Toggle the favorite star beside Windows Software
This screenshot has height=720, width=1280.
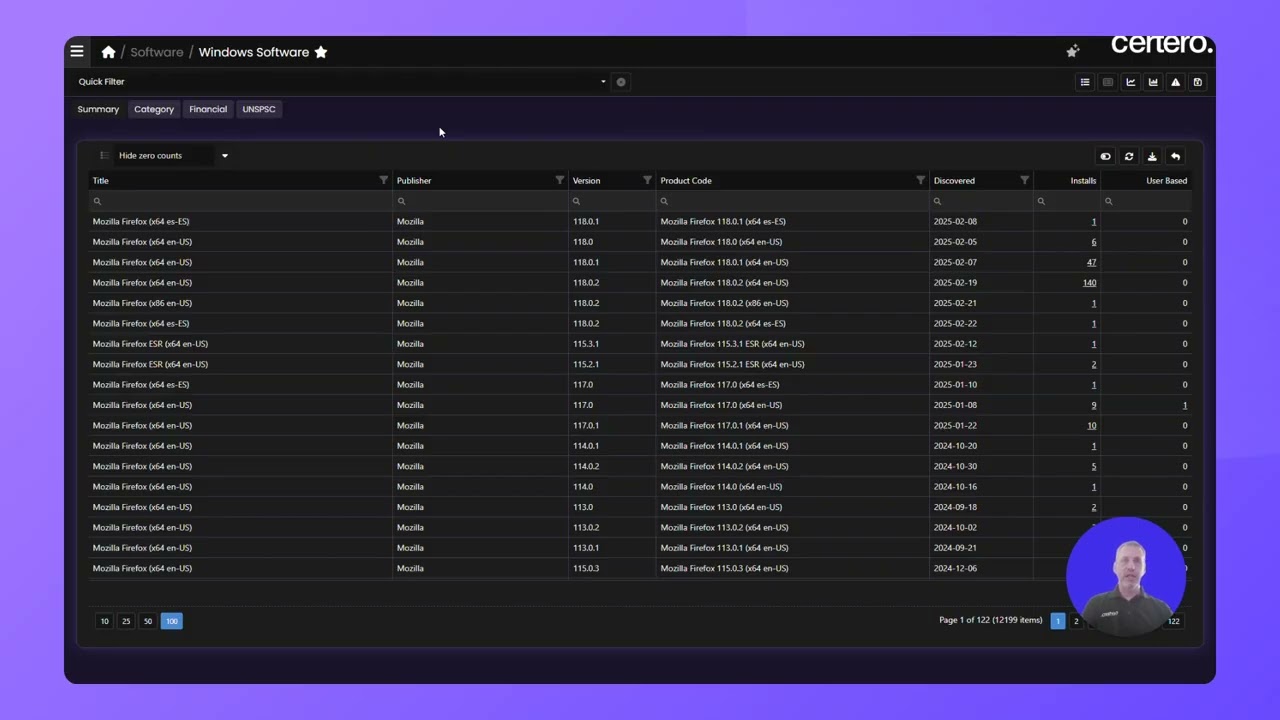(321, 52)
